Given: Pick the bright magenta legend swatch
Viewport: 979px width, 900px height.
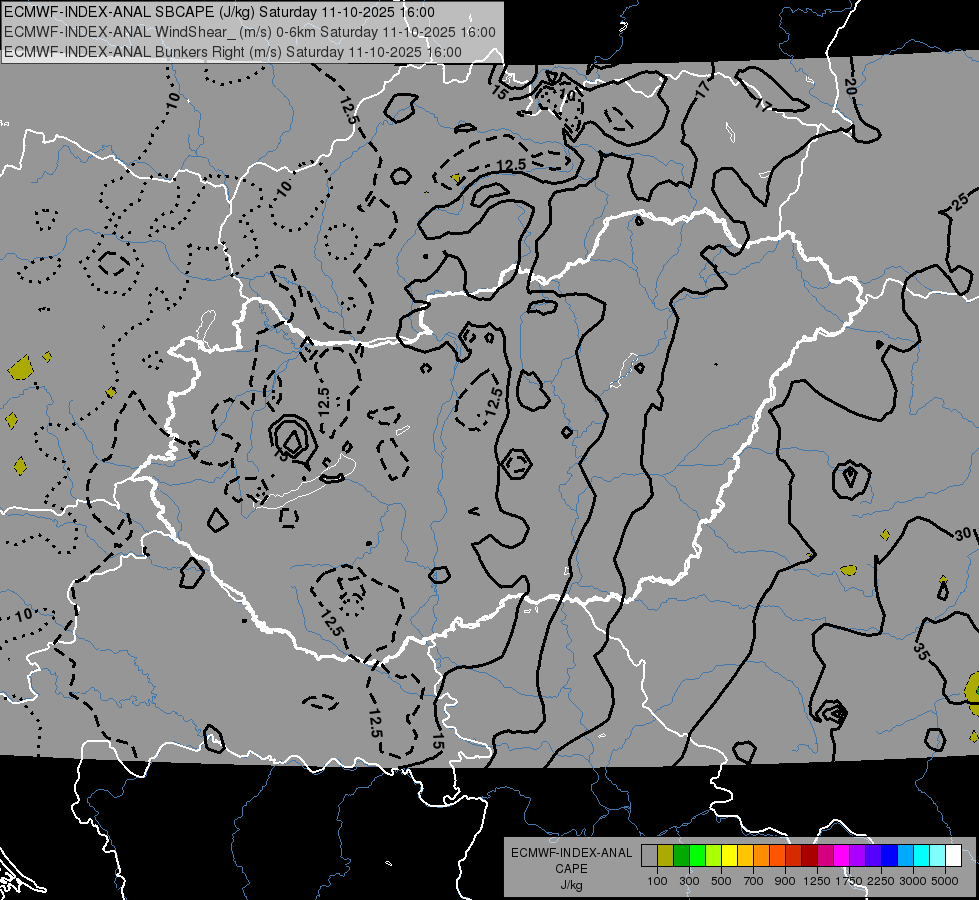Looking at the screenshot, I should 842,855.
